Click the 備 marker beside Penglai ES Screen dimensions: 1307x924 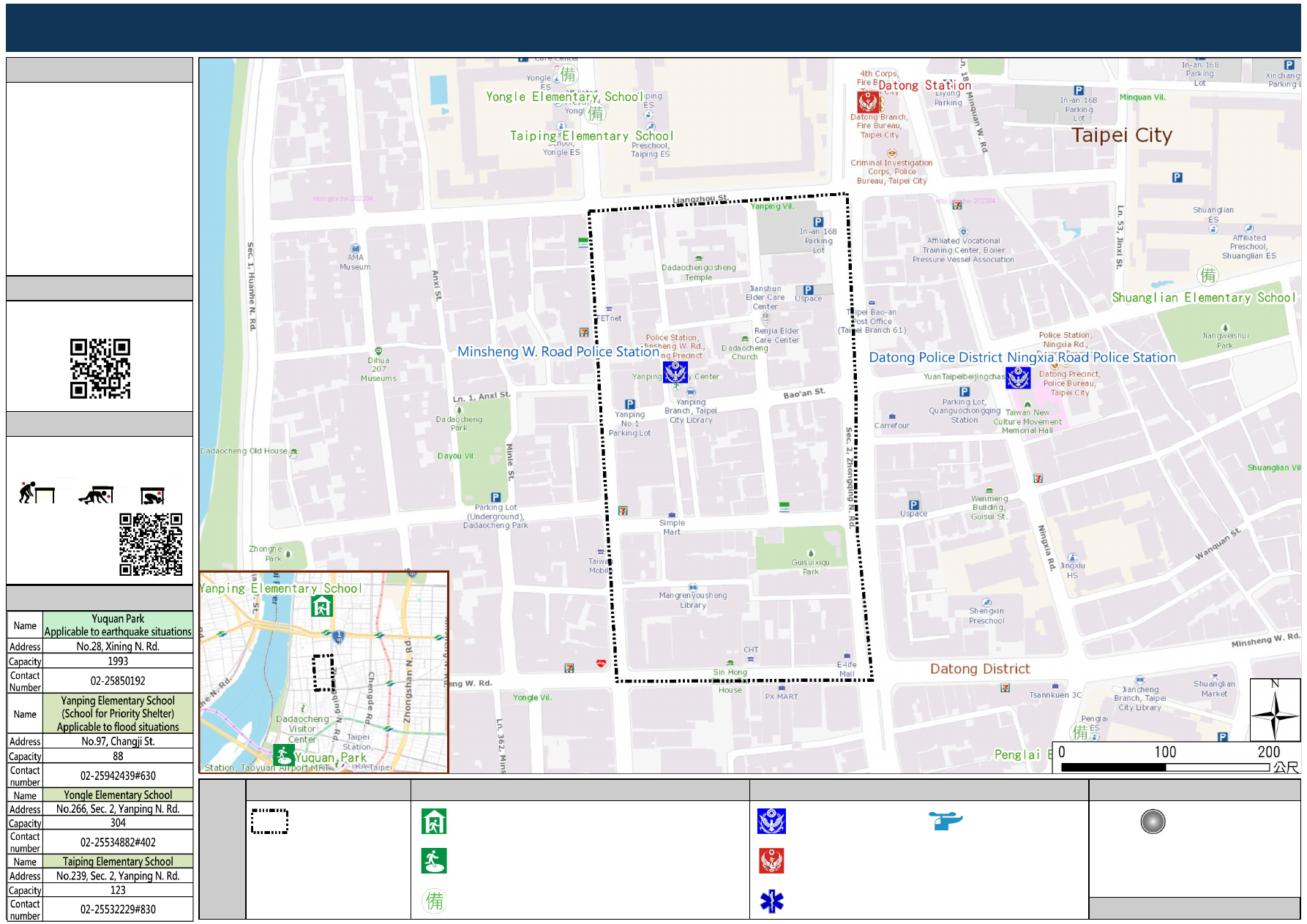[x=1079, y=732]
